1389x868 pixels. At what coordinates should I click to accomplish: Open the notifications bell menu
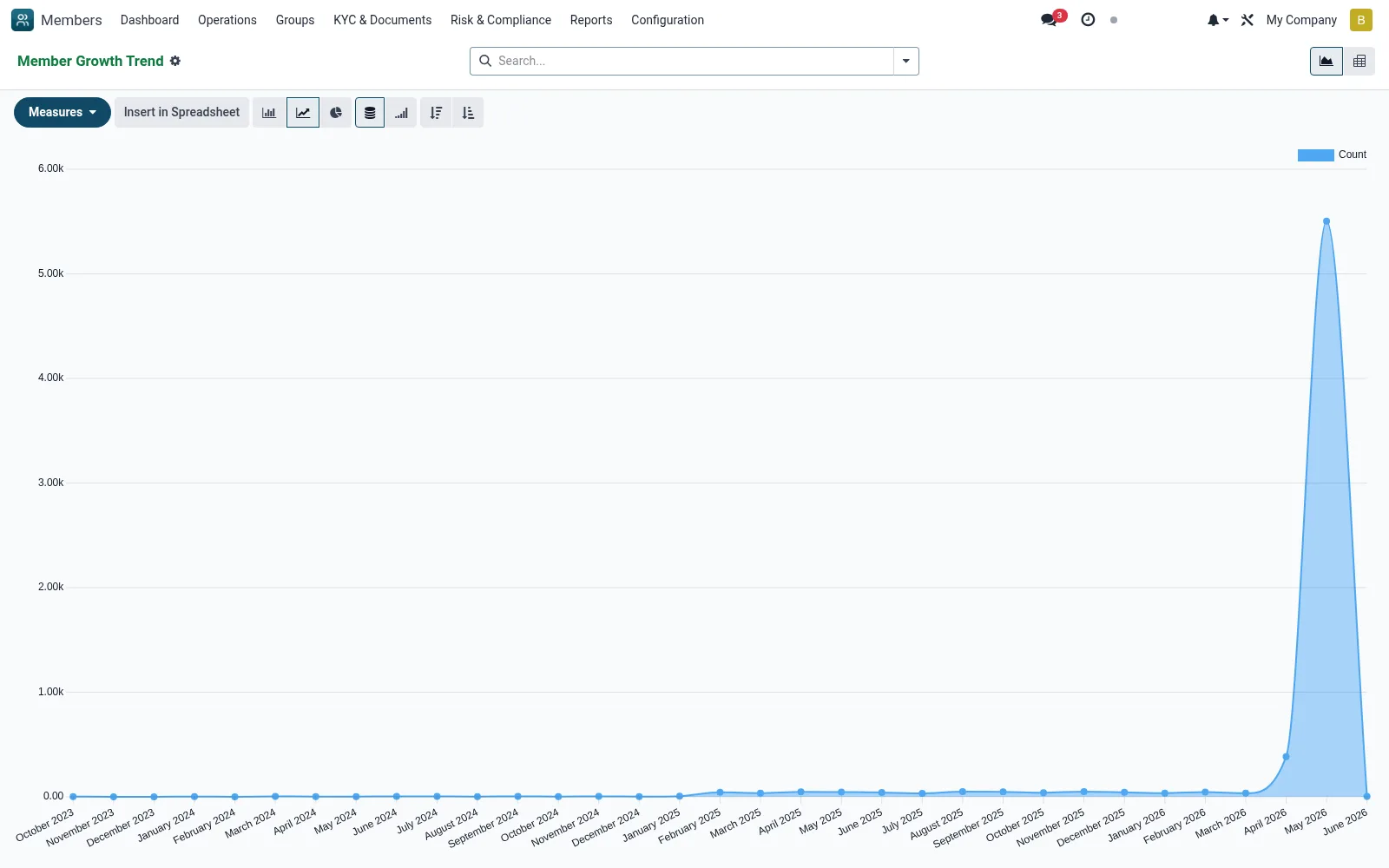tap(1217, 20)
